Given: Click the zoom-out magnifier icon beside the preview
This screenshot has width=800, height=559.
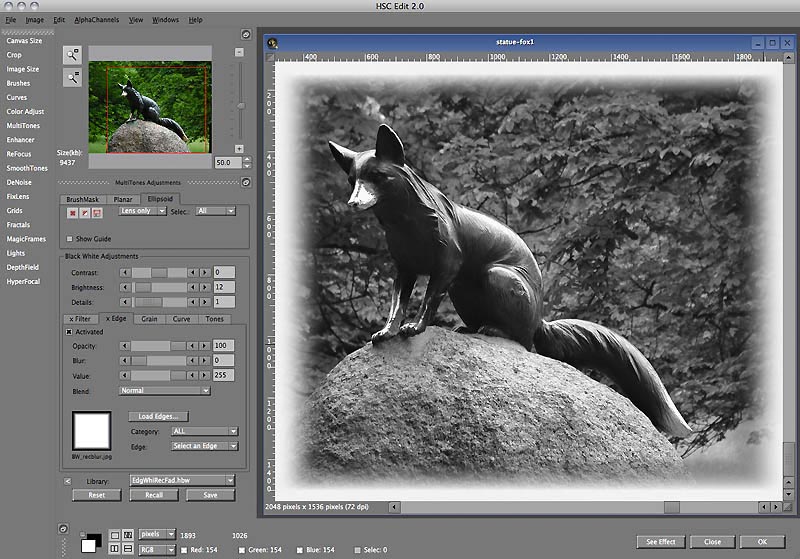Looking at the screenshot, I should click(72, 77).
